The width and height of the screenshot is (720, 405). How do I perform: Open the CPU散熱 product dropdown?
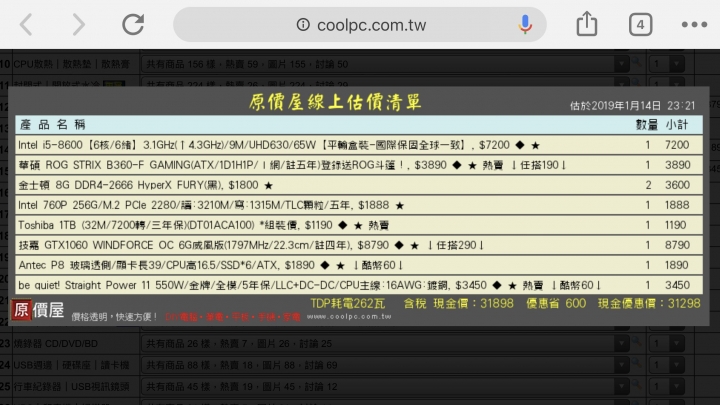(x=385, y=64)
